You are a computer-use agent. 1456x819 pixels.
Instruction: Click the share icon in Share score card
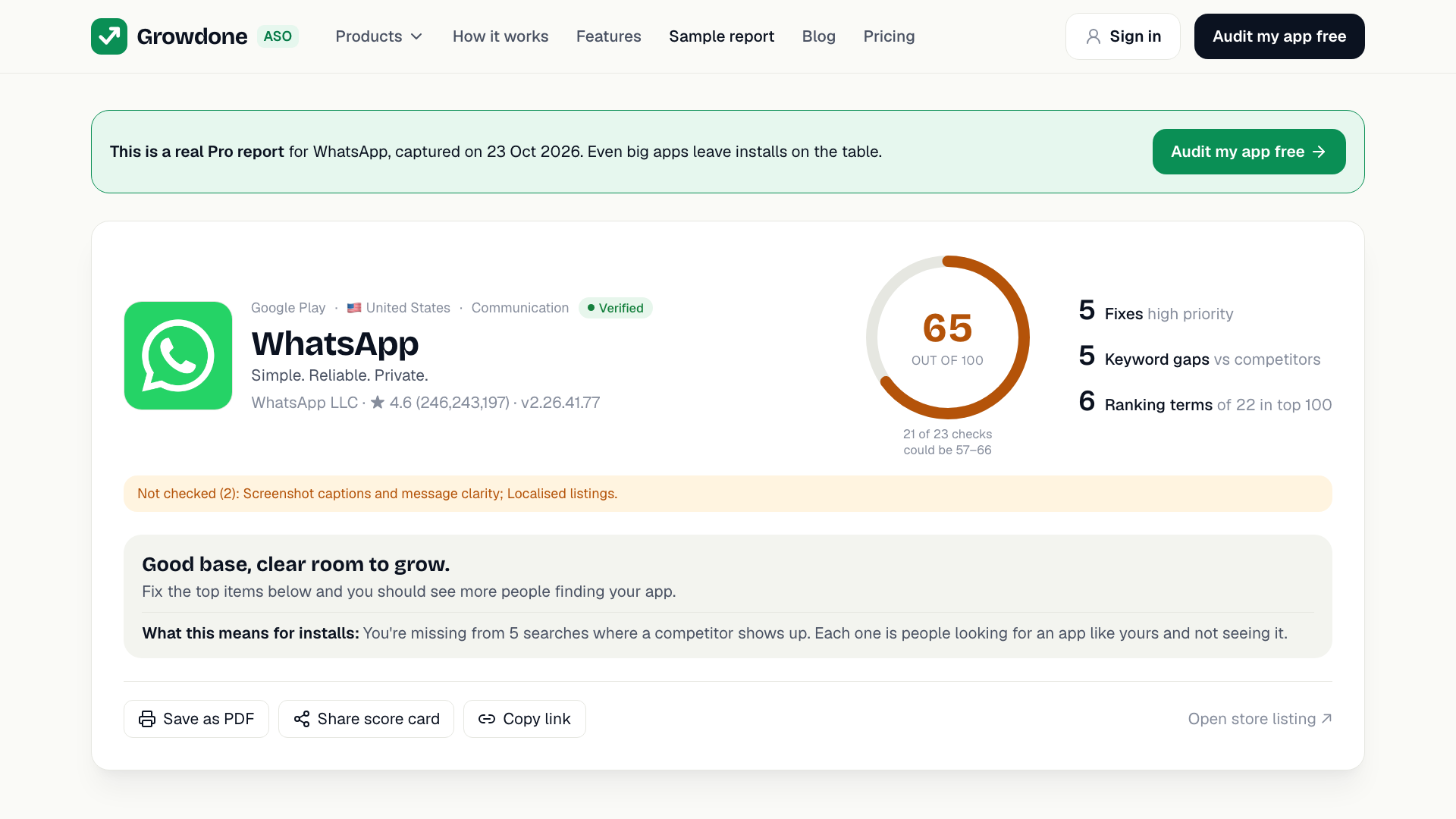tap(302, 719)
